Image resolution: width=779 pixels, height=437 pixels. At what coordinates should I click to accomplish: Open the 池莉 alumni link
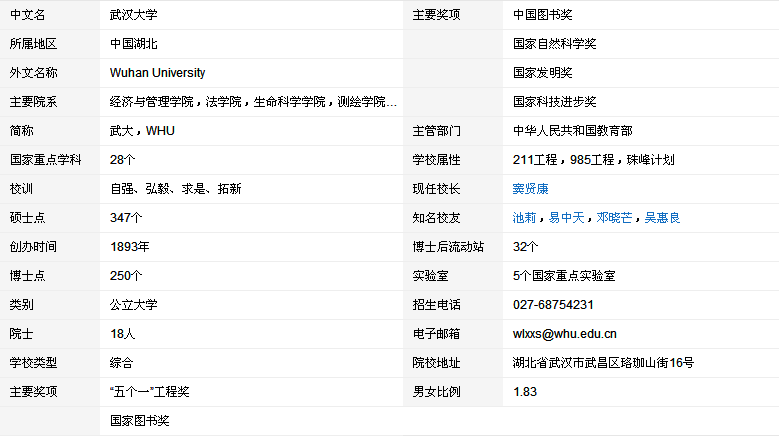click(x=524, y=218)
